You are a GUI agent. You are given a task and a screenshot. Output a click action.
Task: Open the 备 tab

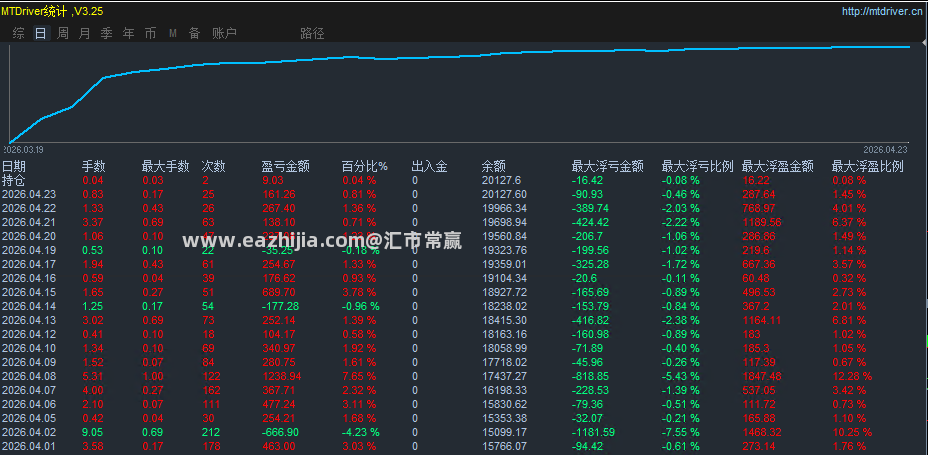coord(195,34)
